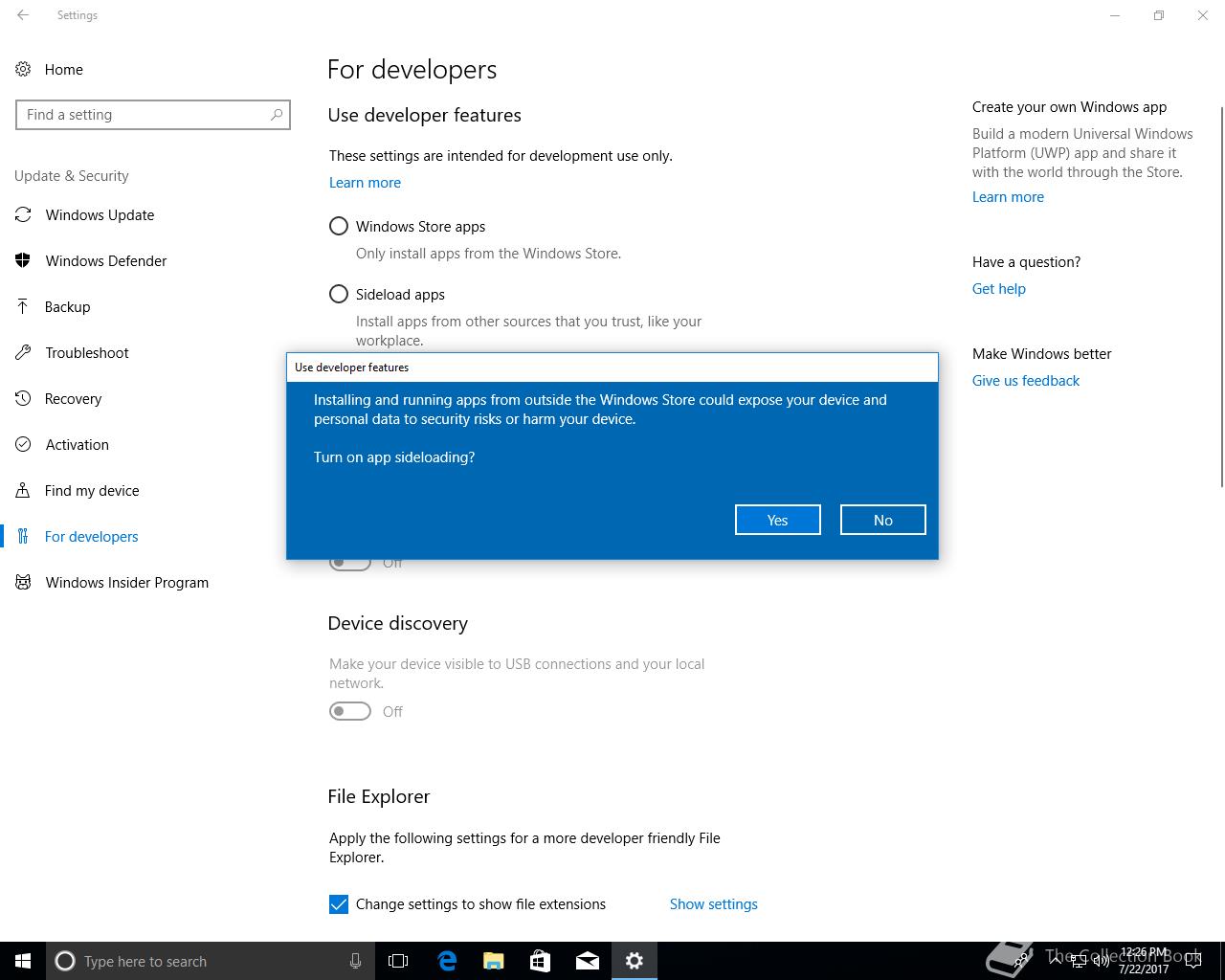
Task: Open Backup upload arrow icon
Action: click(23, 306)
